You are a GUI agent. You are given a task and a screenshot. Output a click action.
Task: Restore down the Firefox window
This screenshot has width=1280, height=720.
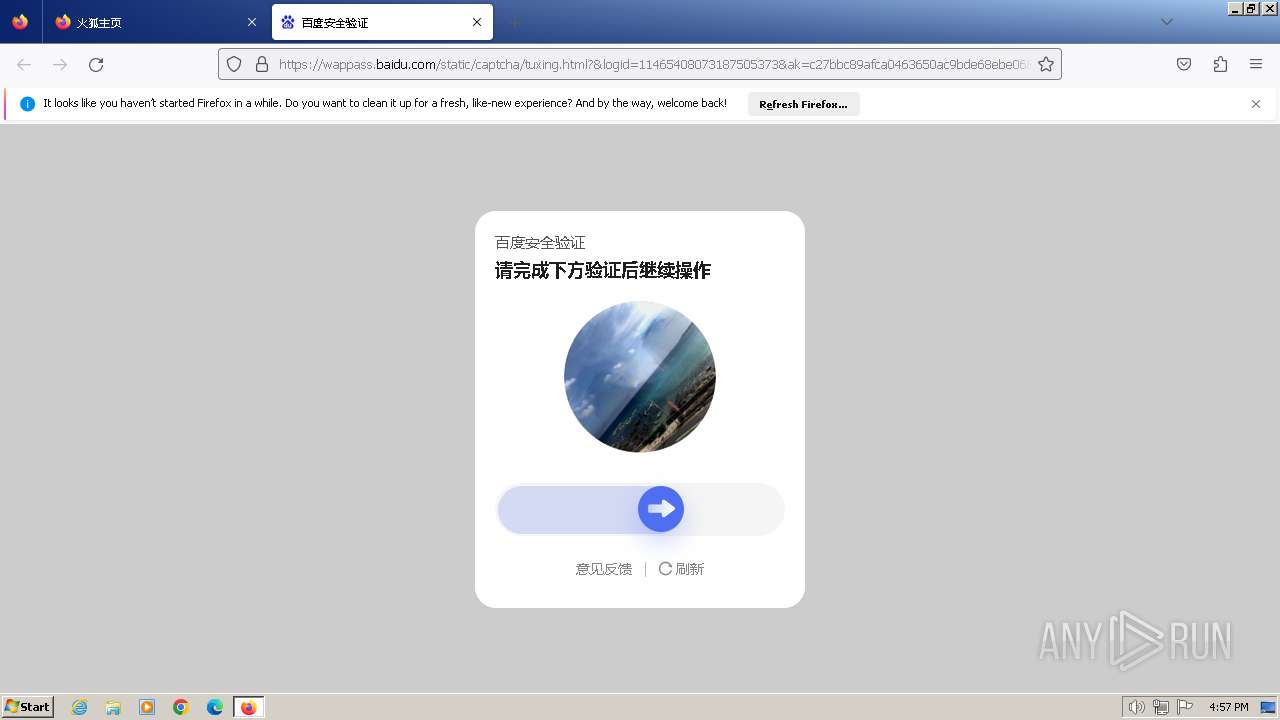tap(1252, 8)
